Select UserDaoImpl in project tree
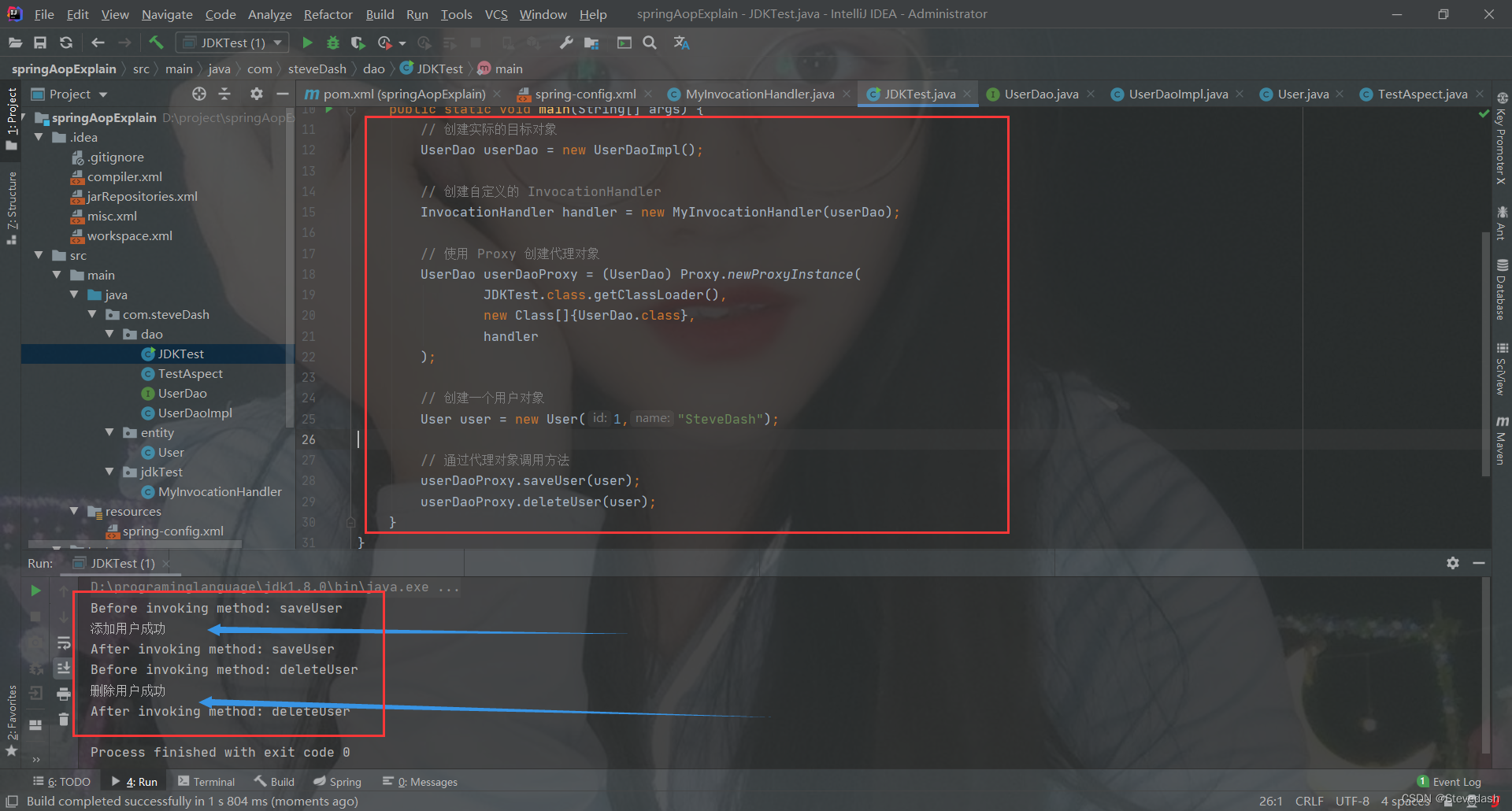The image size is (1512, 811). pyautogui.click(x=195, y=413)
